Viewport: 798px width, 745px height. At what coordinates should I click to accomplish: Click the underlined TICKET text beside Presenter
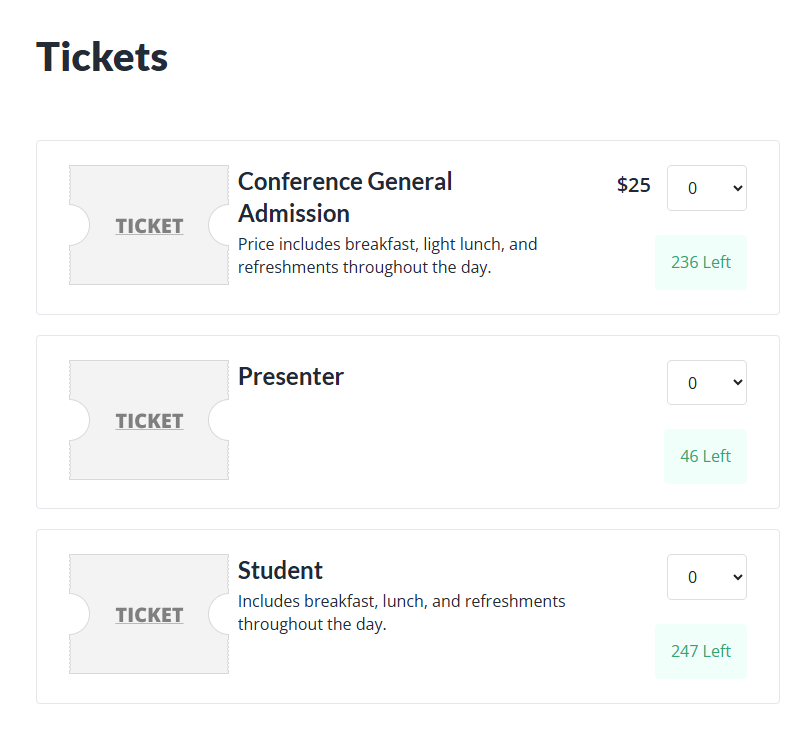coord(149,421)
